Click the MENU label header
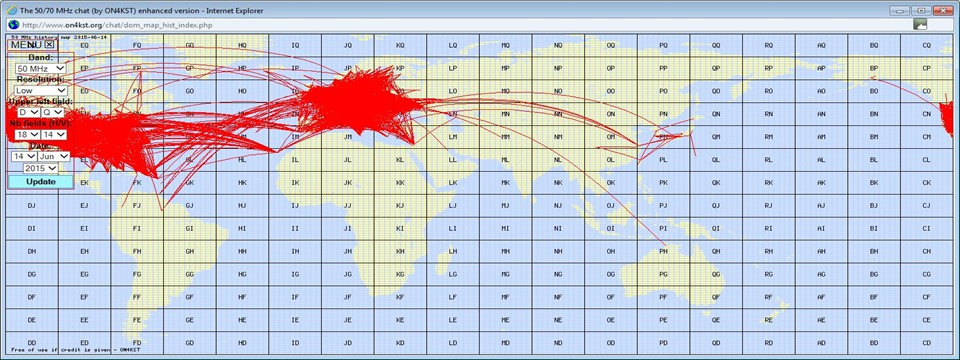Screen dimensions: 960x360 click(26, 45)
